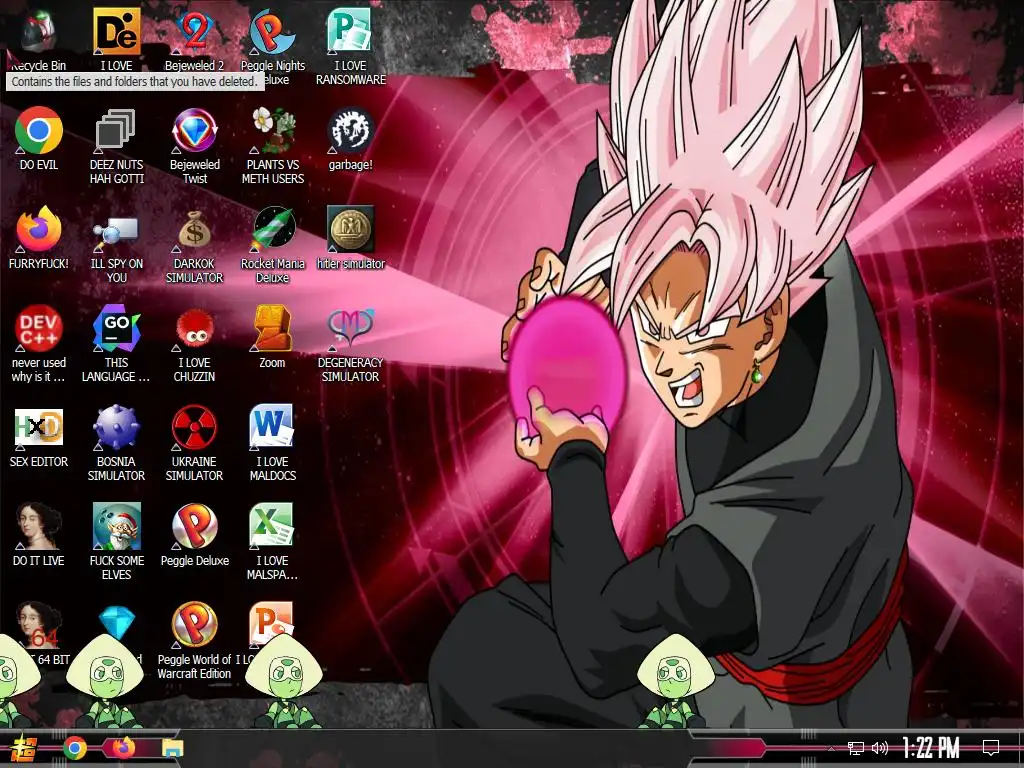Show hidden system tray icons
1024x768 pixels.
831,749
